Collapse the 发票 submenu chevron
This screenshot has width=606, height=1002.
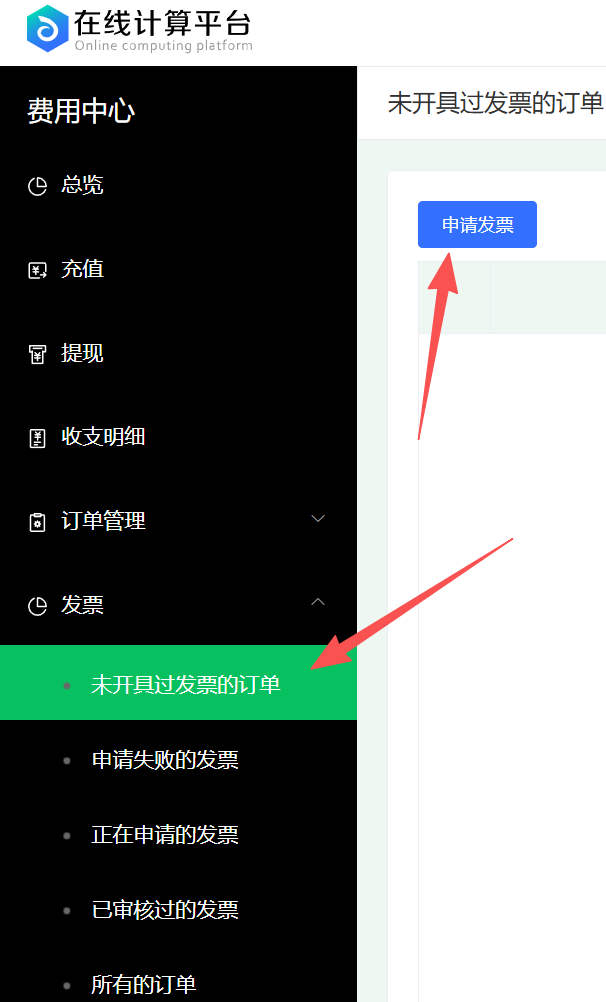318,602
